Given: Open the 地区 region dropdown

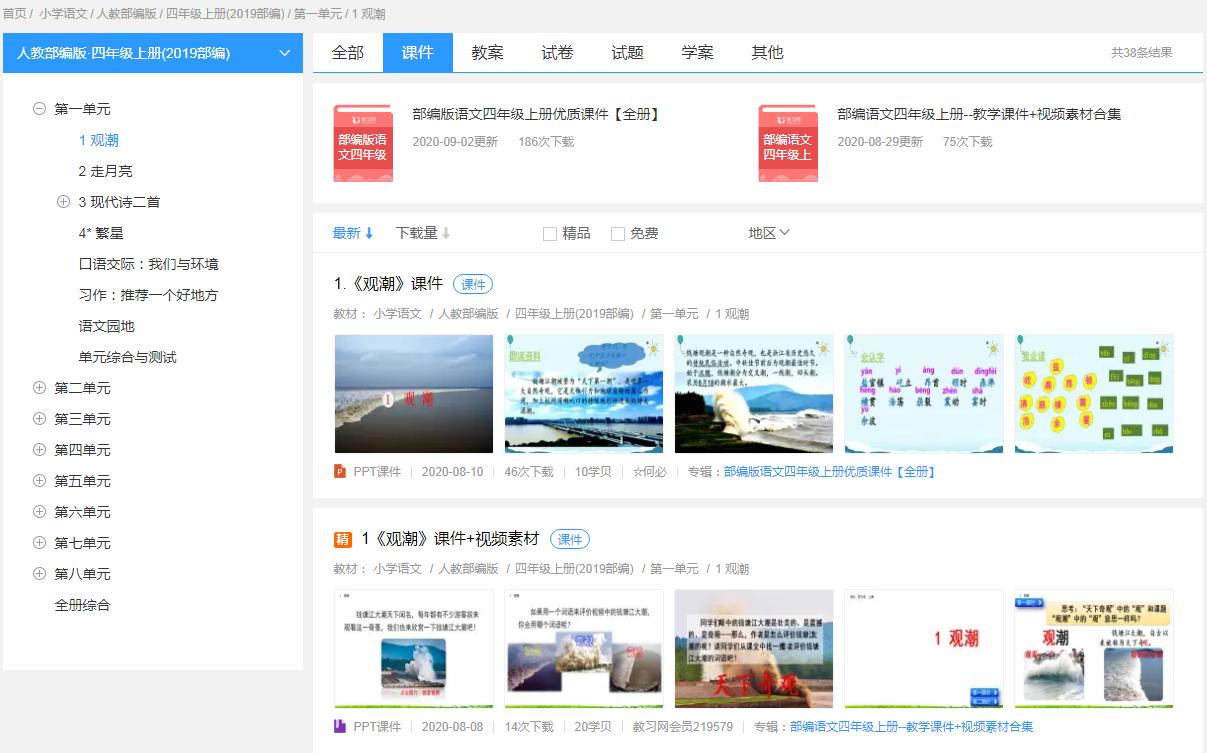Looking at the screenshot, I should (x=768, y=232).
